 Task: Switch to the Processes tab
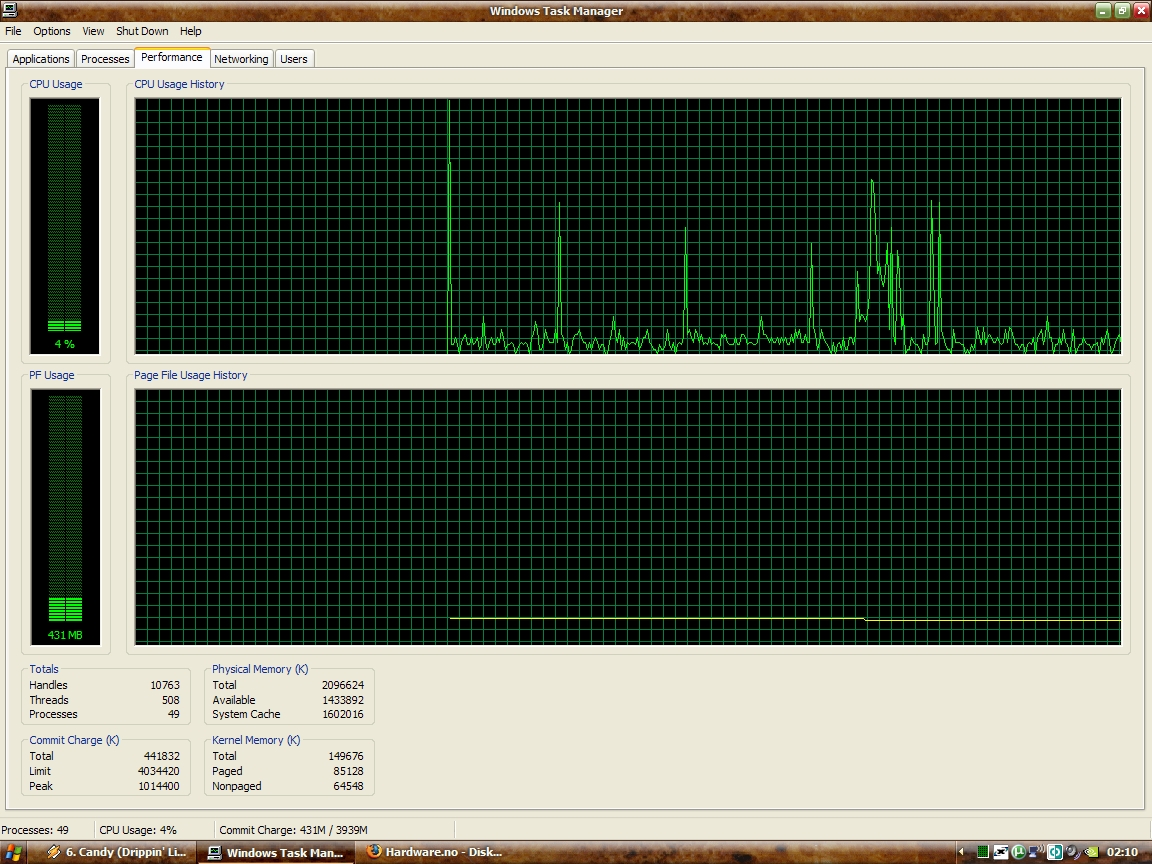click(105, 59)
